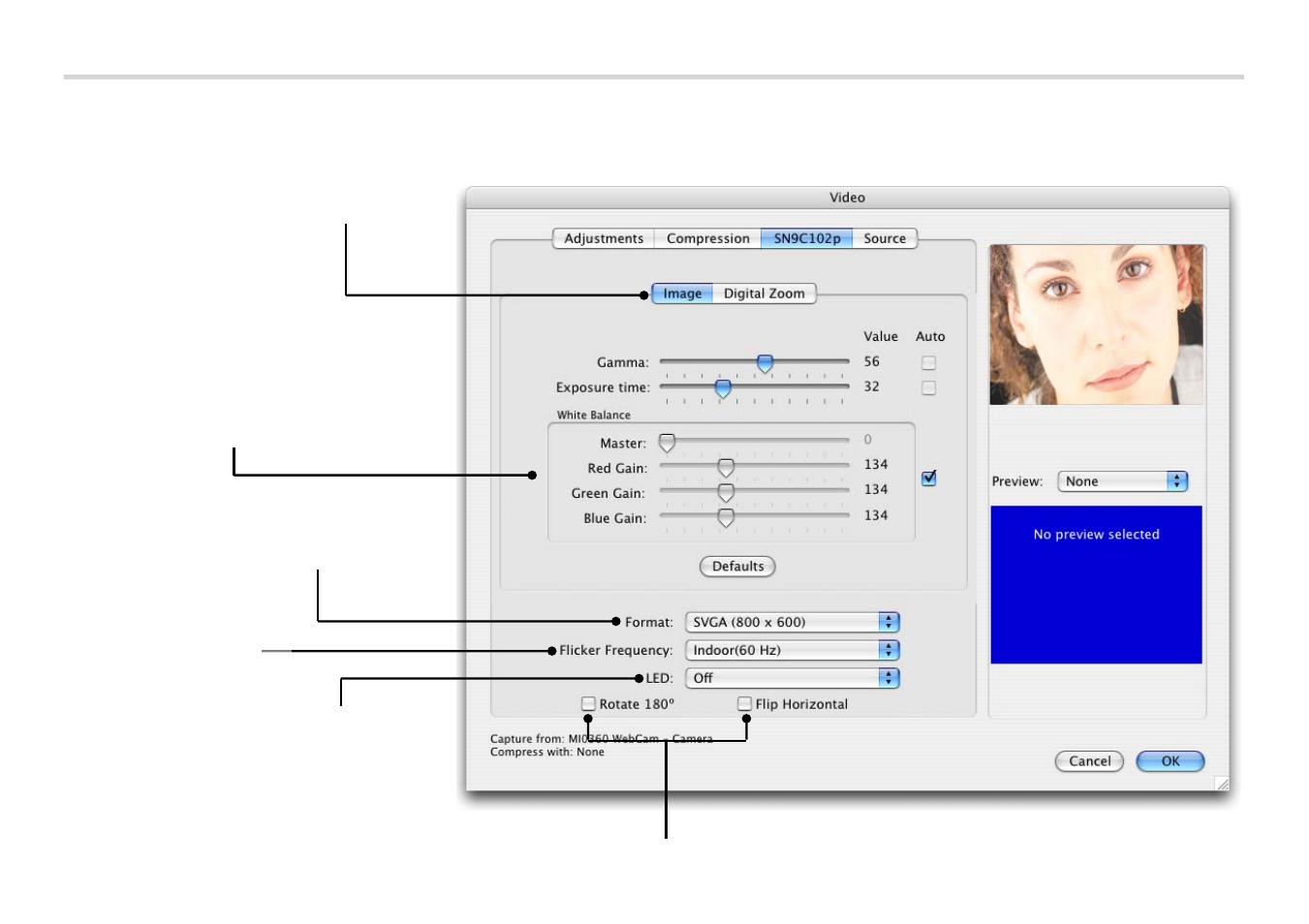Click the Blue Gain slider thumb
This screenshot has width=1309, height=924.
click(726, 518)
